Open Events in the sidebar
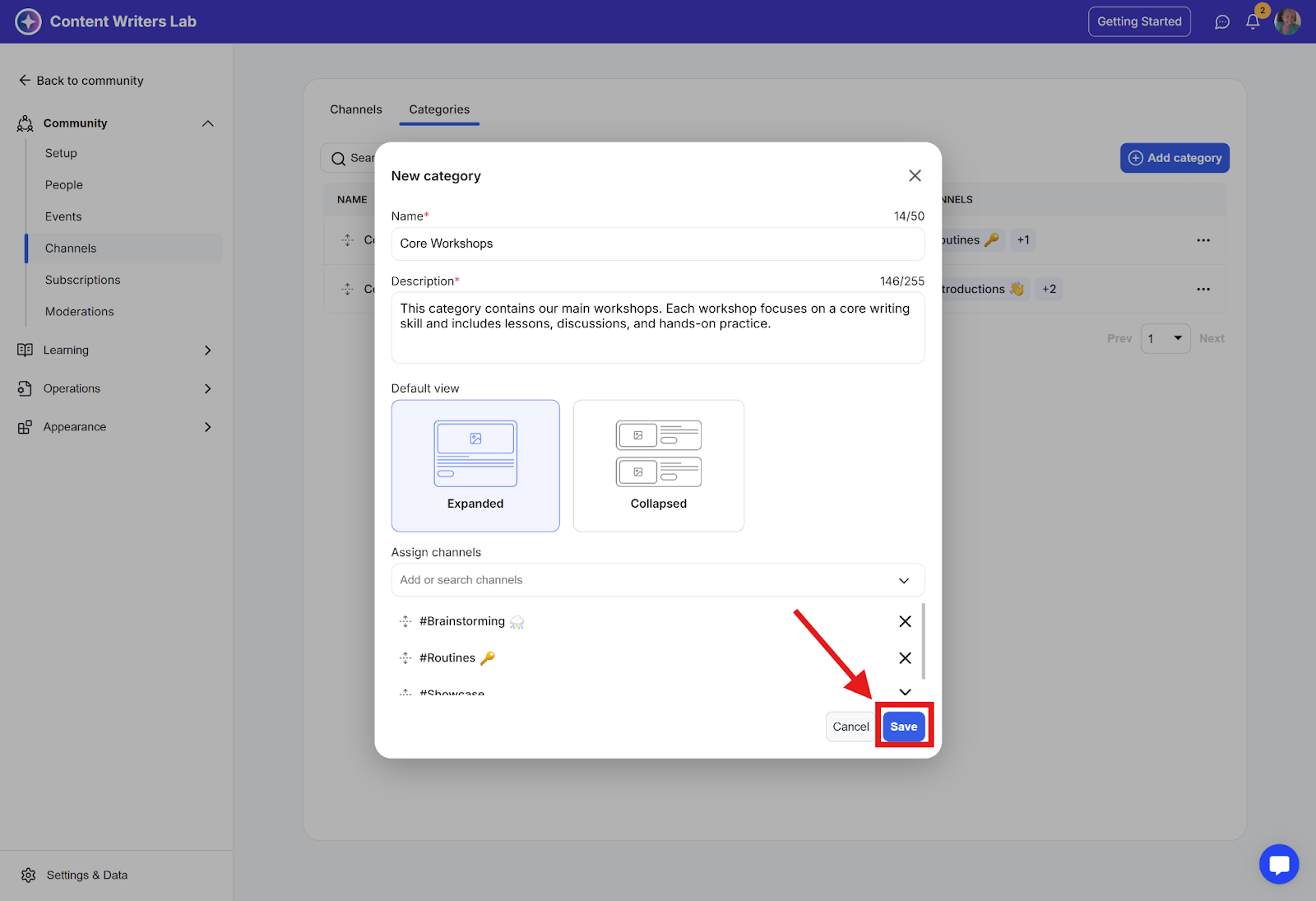The image size is (1316, 901). coord(63,216)
